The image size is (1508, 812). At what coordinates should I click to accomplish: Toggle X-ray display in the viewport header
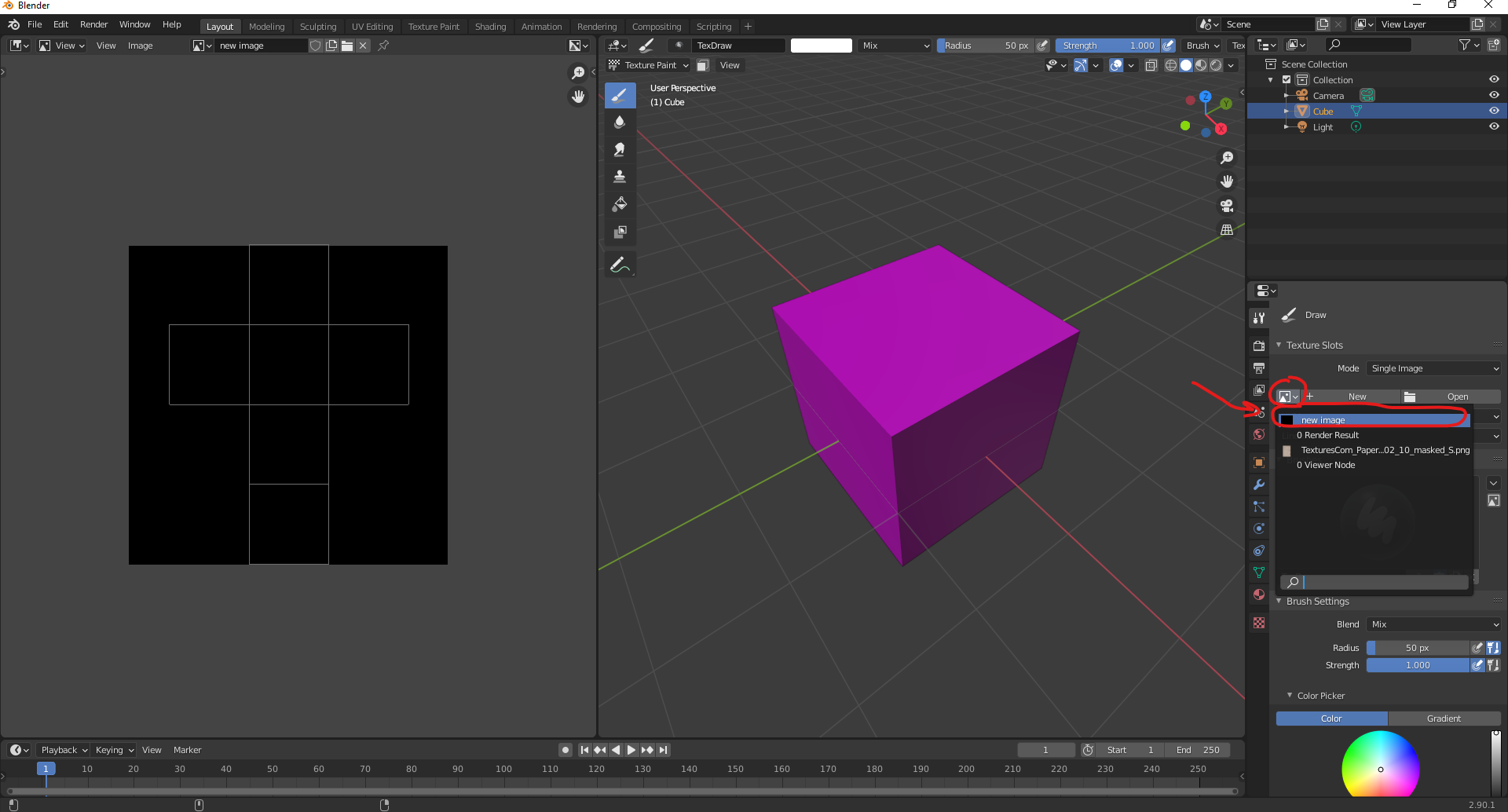[1151, 65]
